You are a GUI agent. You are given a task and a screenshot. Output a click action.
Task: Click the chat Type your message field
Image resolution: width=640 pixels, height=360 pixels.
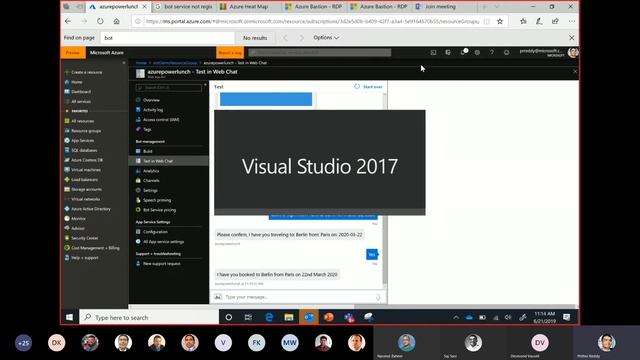click(x=299, y=297)
